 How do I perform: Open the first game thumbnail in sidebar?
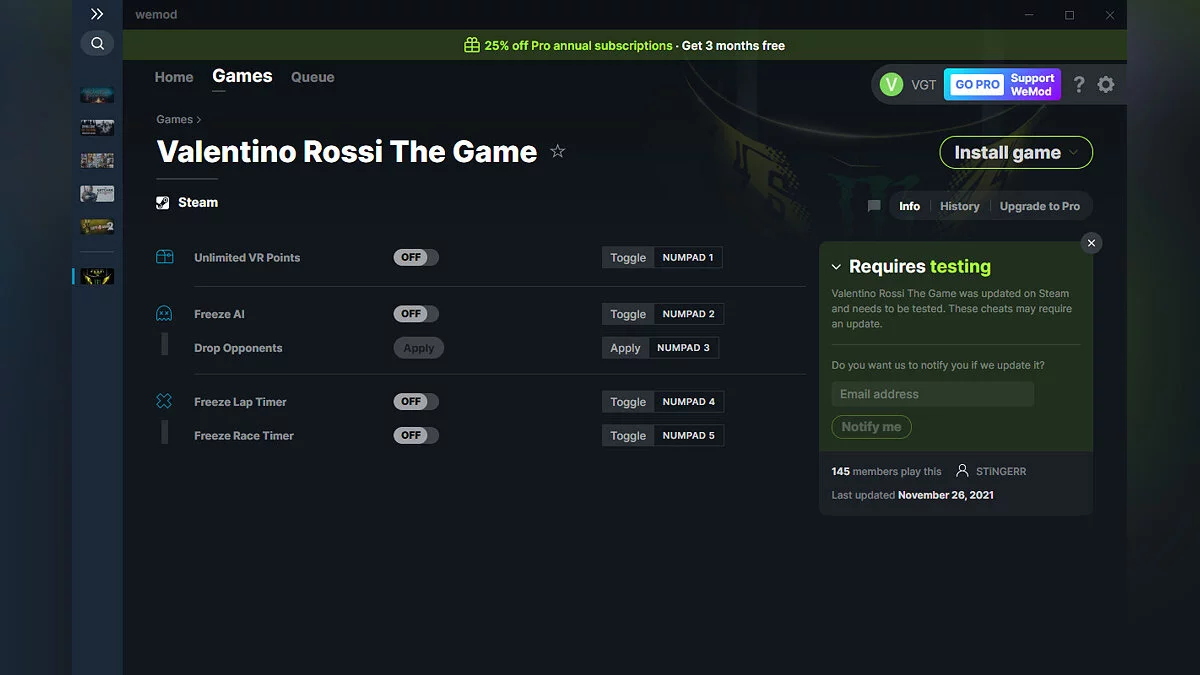pos(97,94)
